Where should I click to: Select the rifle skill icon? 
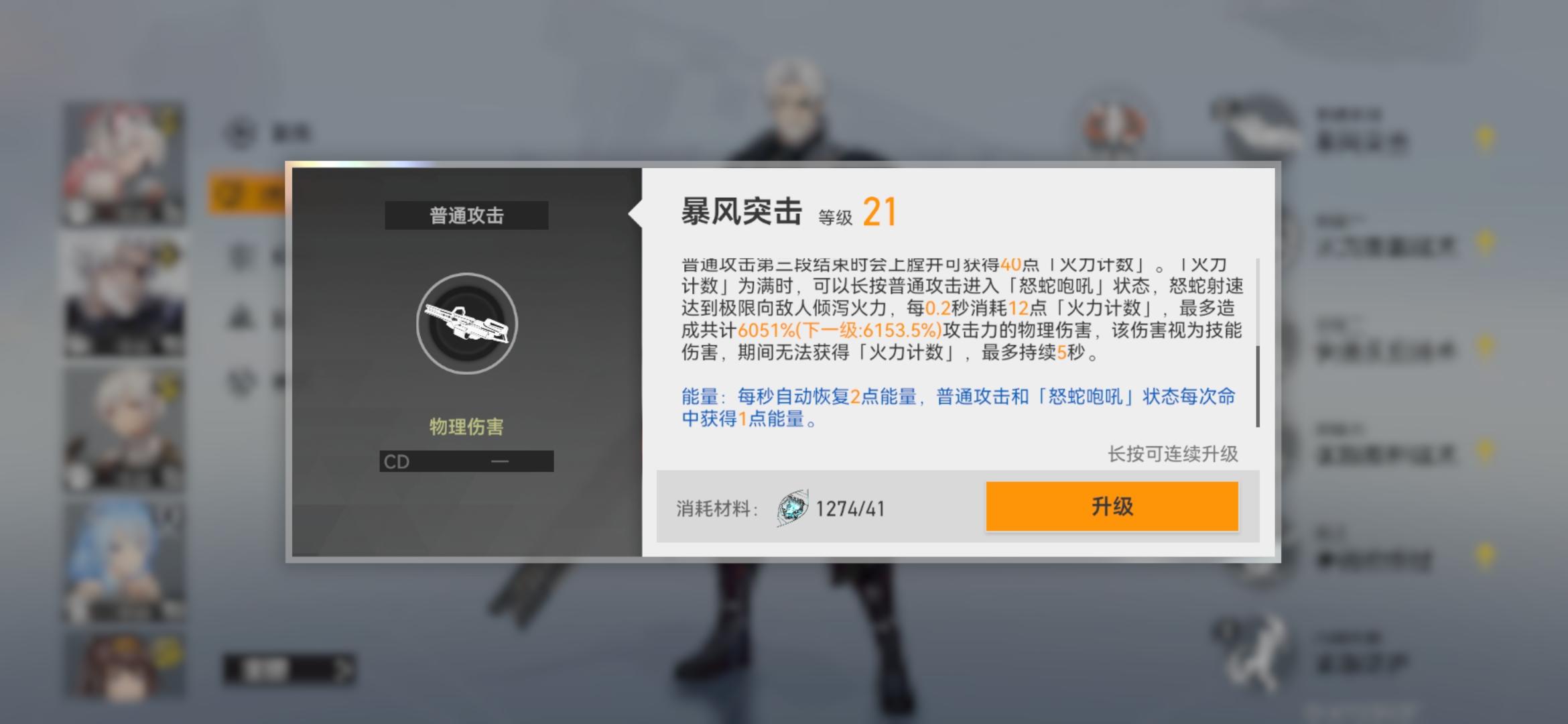pos(467,323)
